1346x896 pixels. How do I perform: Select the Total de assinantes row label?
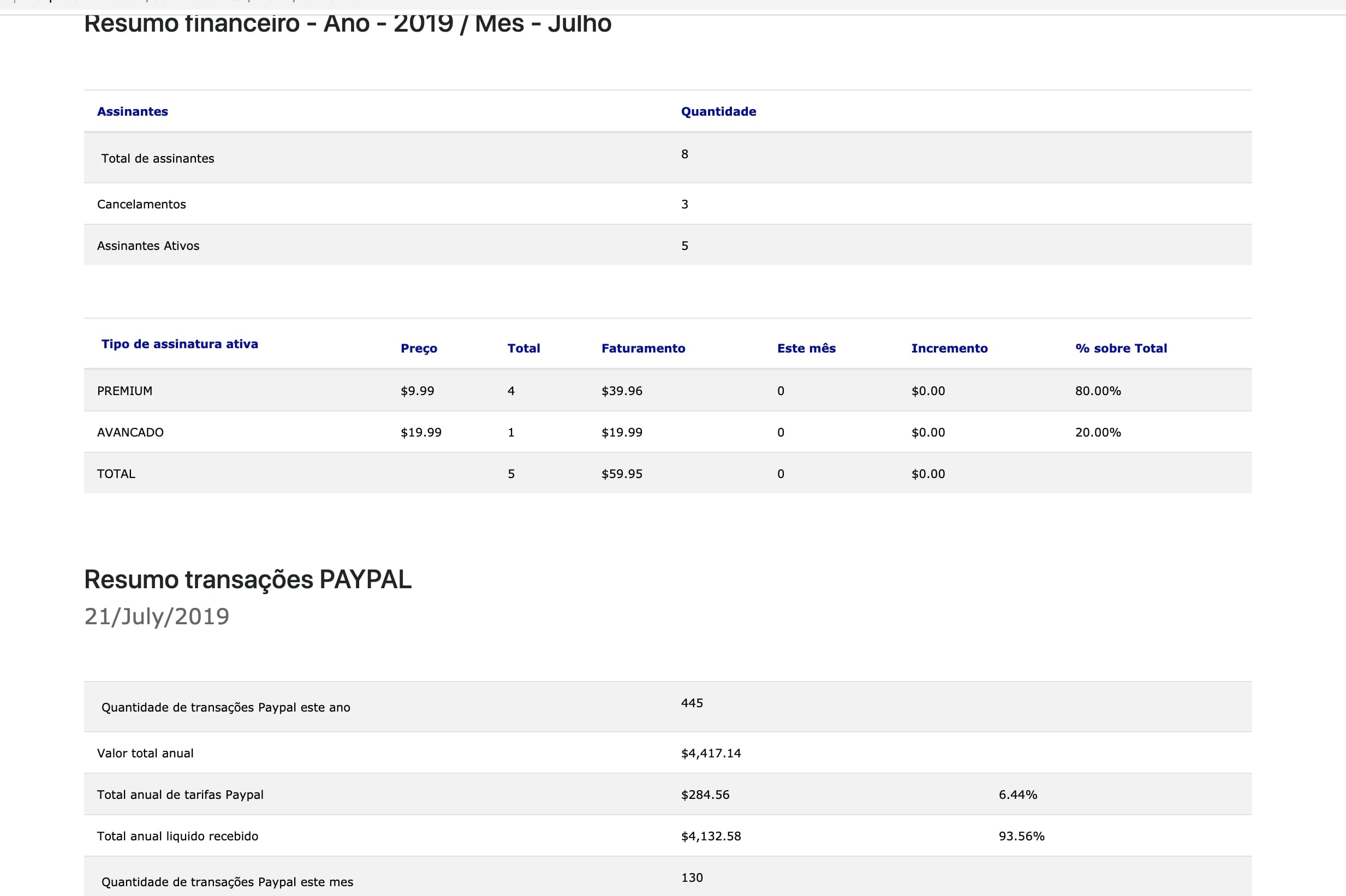click(158, 158)
